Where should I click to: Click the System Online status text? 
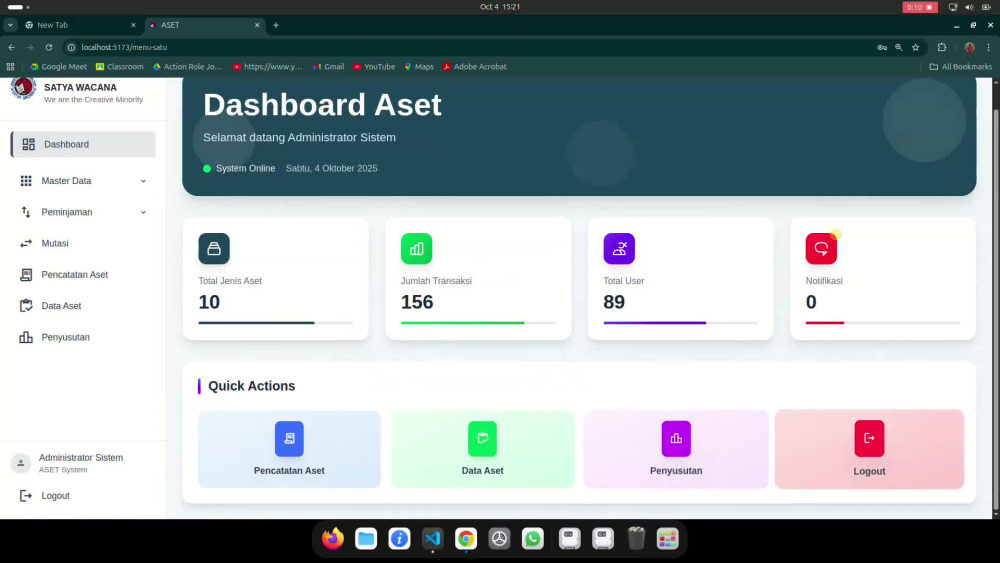[x=246, y=168]
